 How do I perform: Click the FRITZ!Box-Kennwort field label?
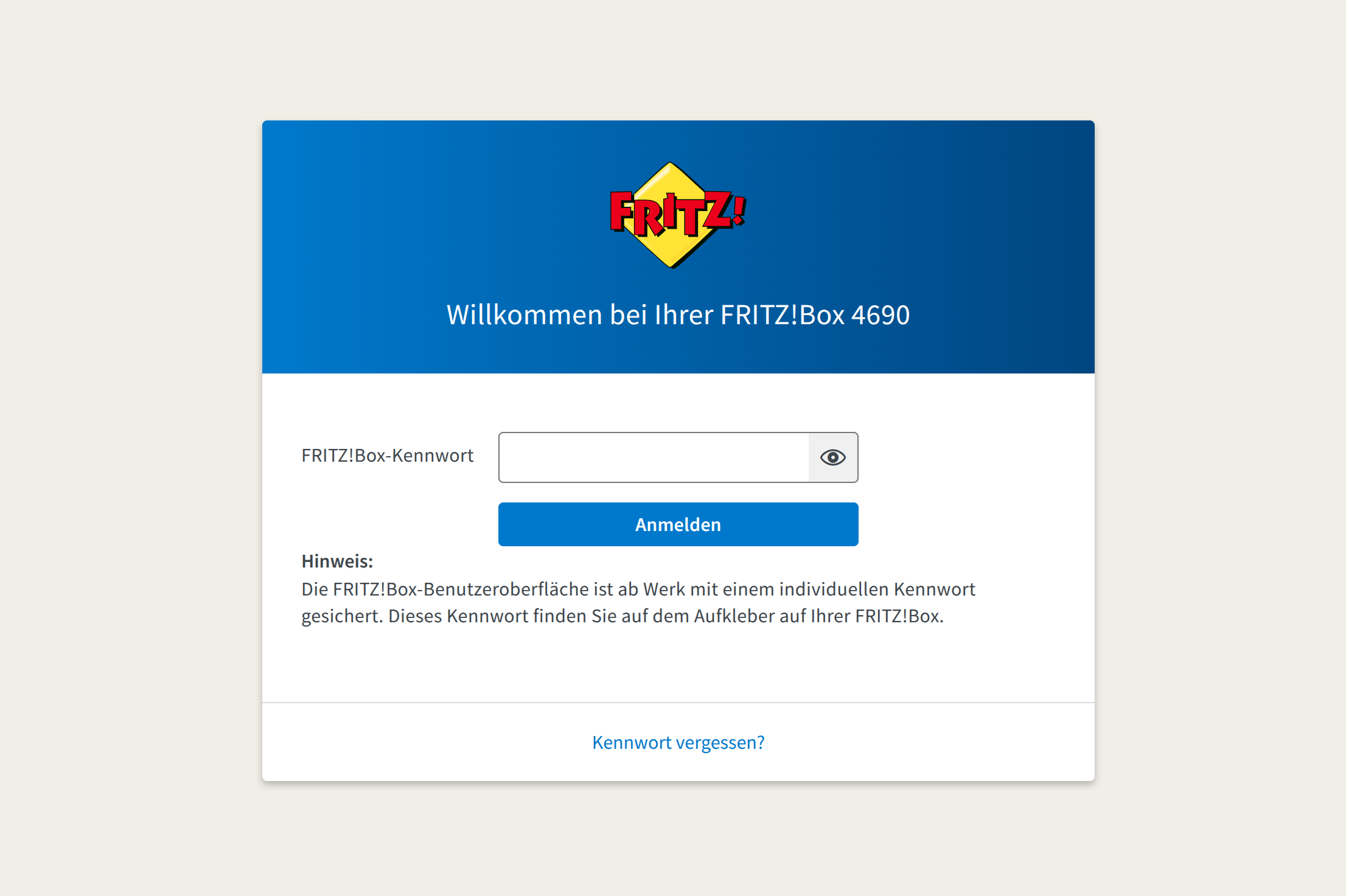tap(387, 456)
